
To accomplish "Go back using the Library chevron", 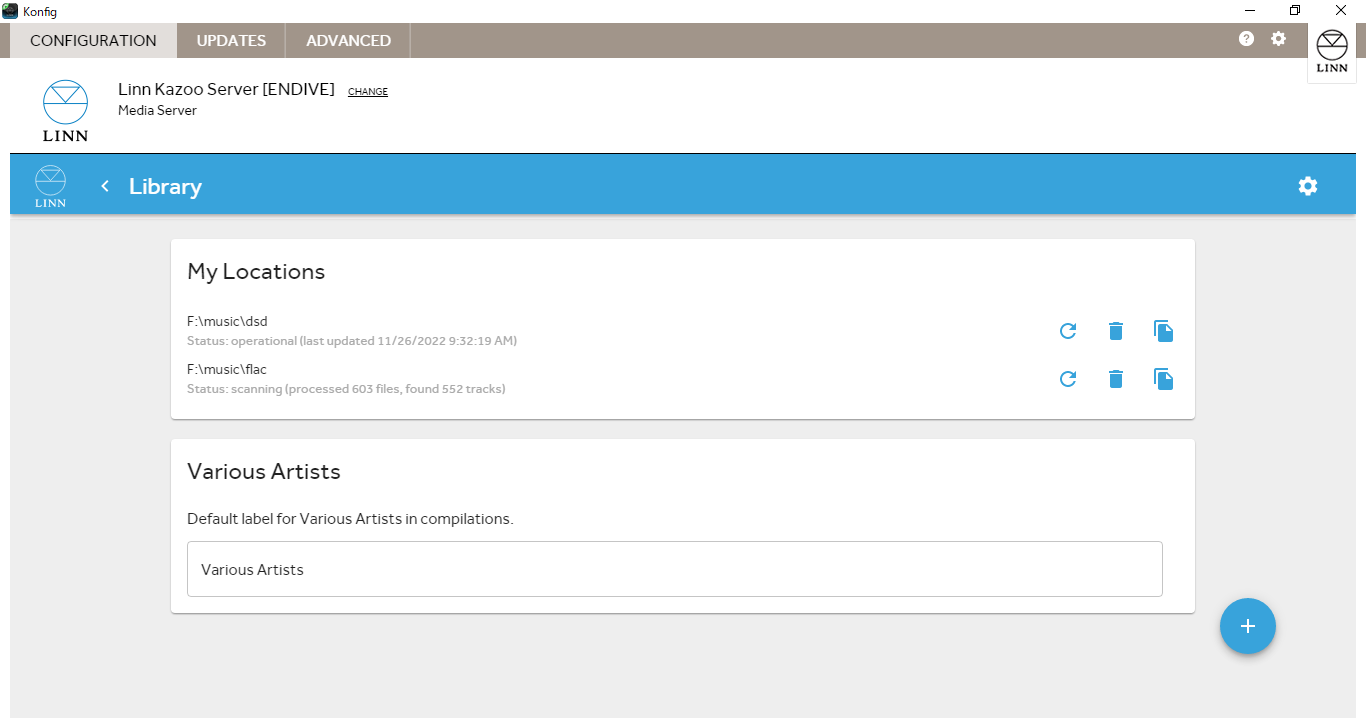I will [x=105, y=186].
